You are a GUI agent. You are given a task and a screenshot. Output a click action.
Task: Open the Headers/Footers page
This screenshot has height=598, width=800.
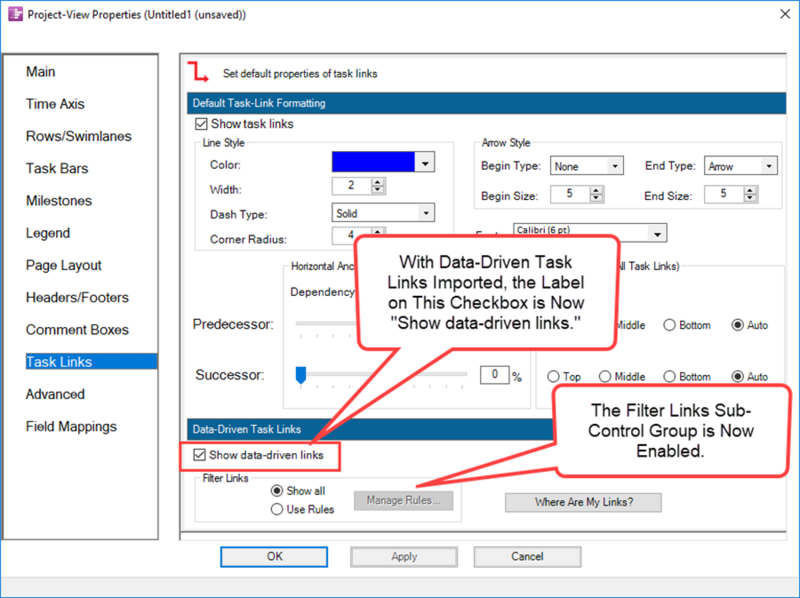[78, 297]
